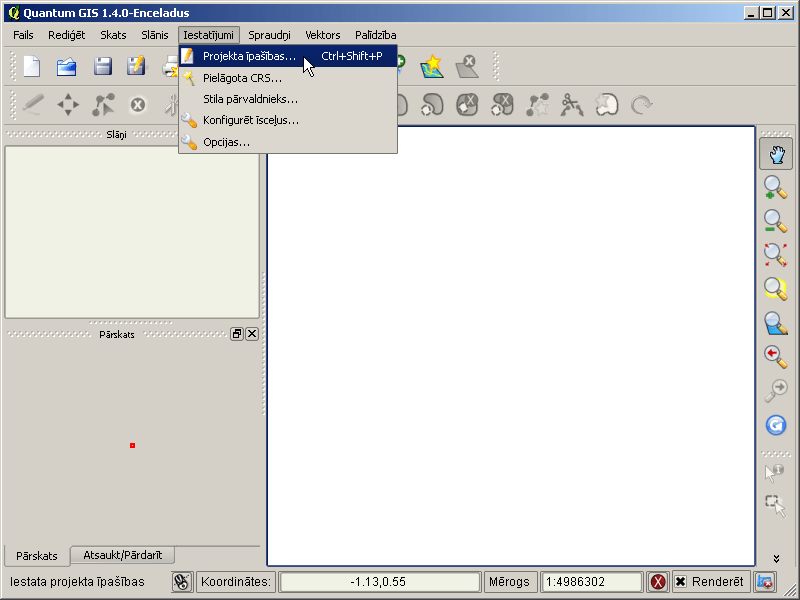Choose Konfigurēt īsceļus menu entry
This screenshot has height=600, width=800.
pyautogui.click(x=288, y=120)
